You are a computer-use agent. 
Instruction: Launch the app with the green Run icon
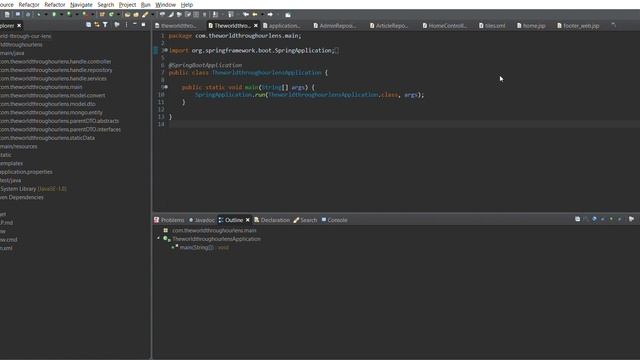click(54, 14)
